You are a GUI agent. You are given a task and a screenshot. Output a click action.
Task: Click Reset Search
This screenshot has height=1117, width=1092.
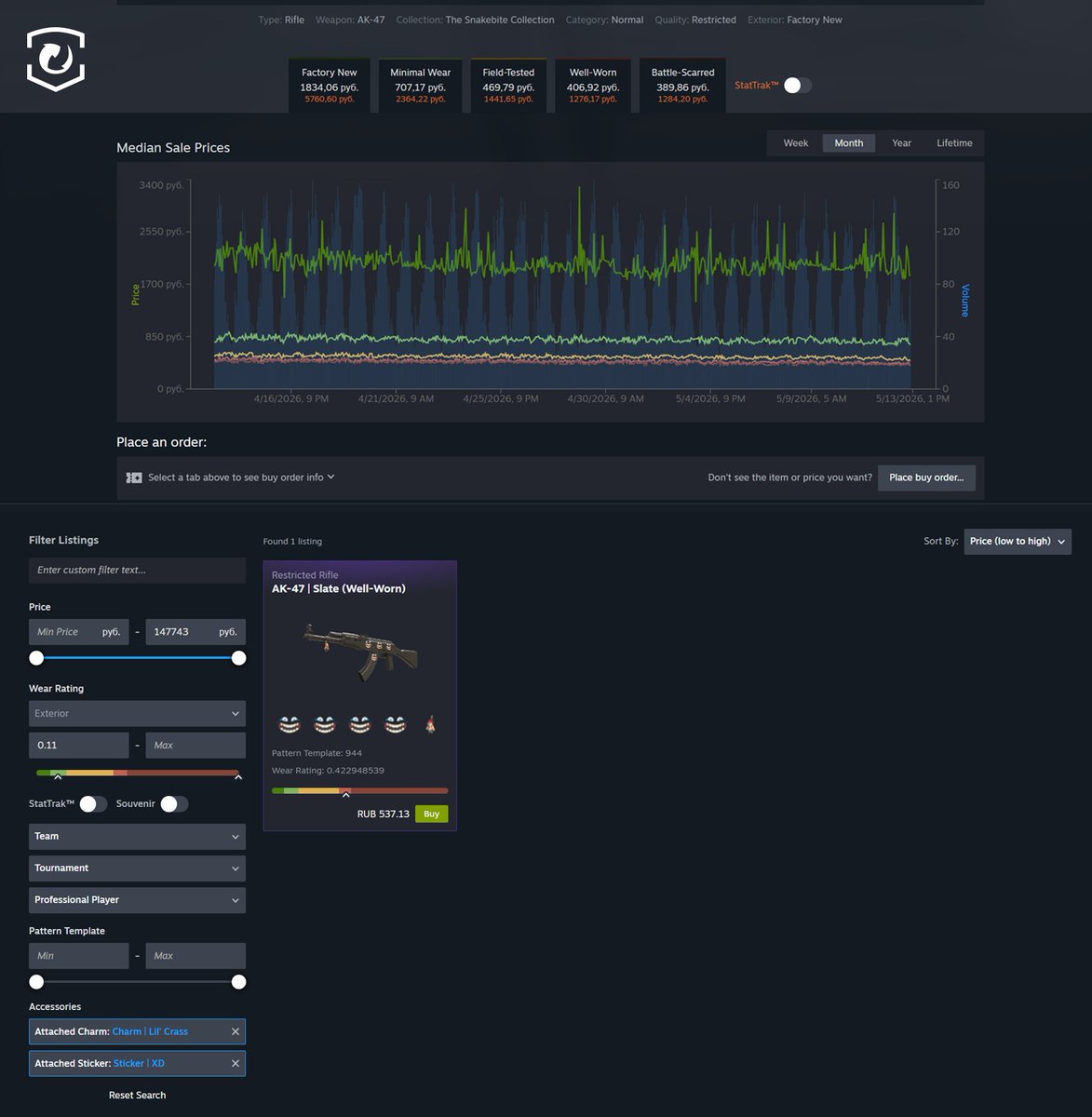point(137,1095)
